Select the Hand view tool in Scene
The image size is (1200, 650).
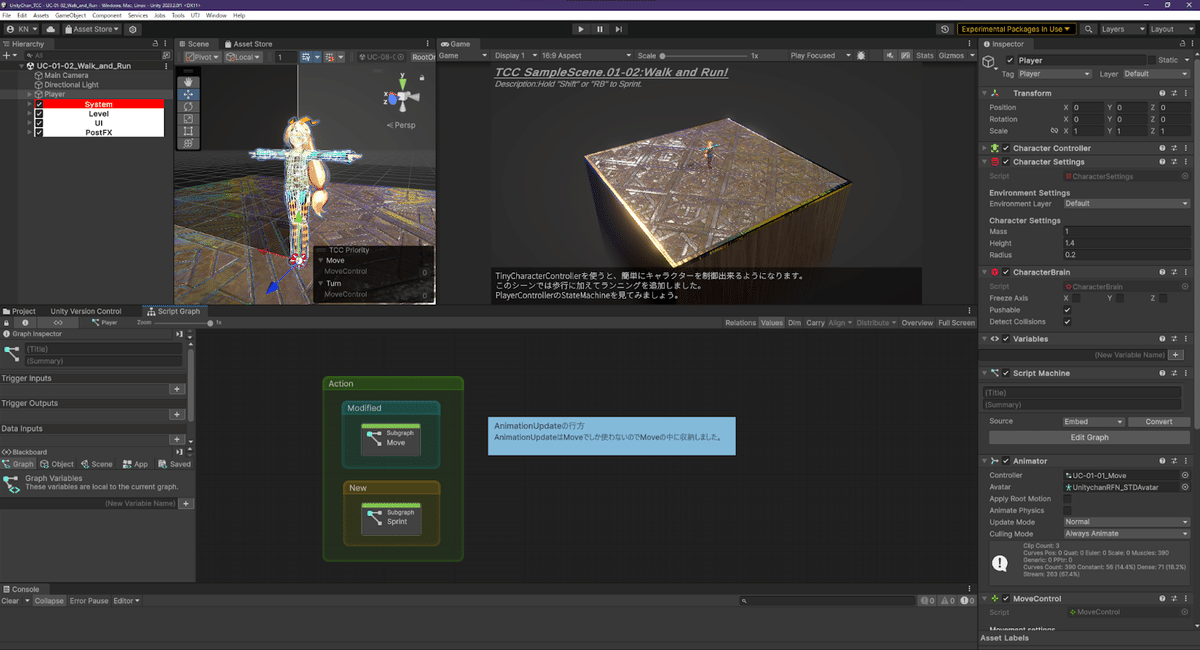(188, 82)
